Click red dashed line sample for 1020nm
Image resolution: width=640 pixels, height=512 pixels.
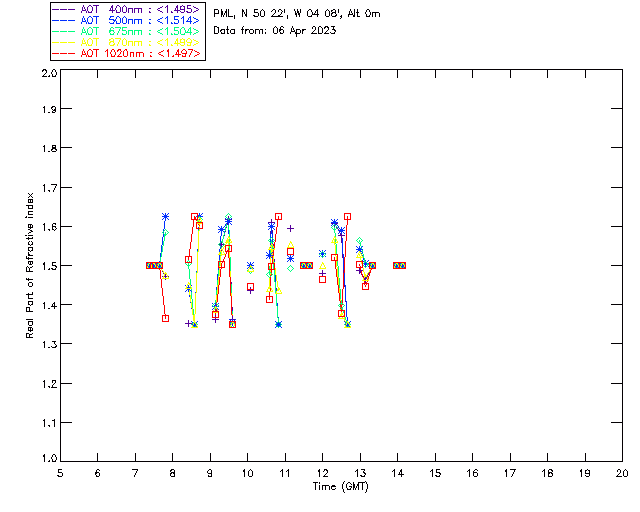[x=64, y=53]
